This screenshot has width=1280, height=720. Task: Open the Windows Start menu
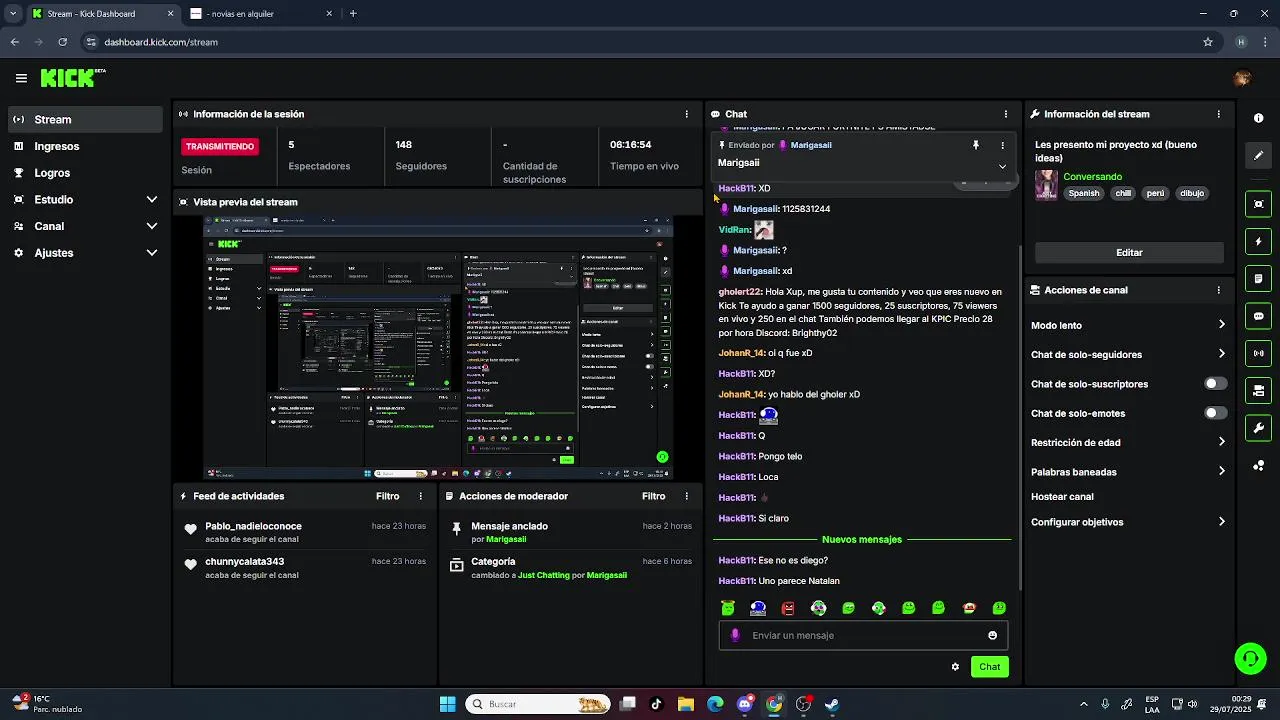point(447,704)
